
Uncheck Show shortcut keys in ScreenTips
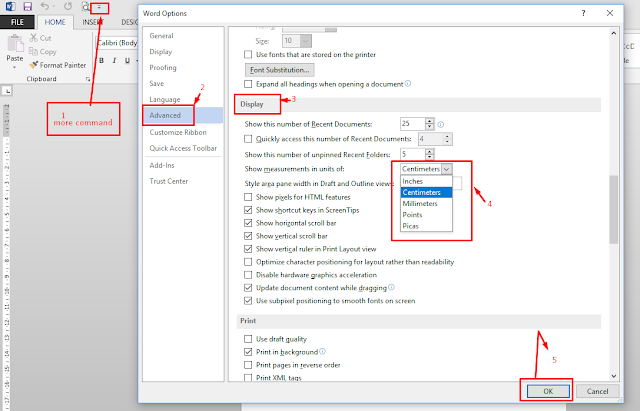[x=248, y=210]
